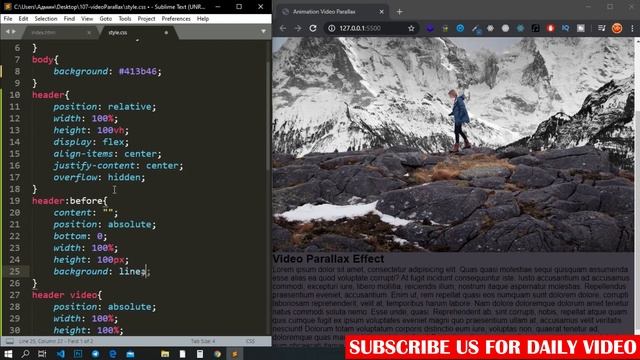Image resolution: width=640 pixels, height=360 pixels.
Task: Click the gray circle extension icon
Action: (x=505, y=28)
